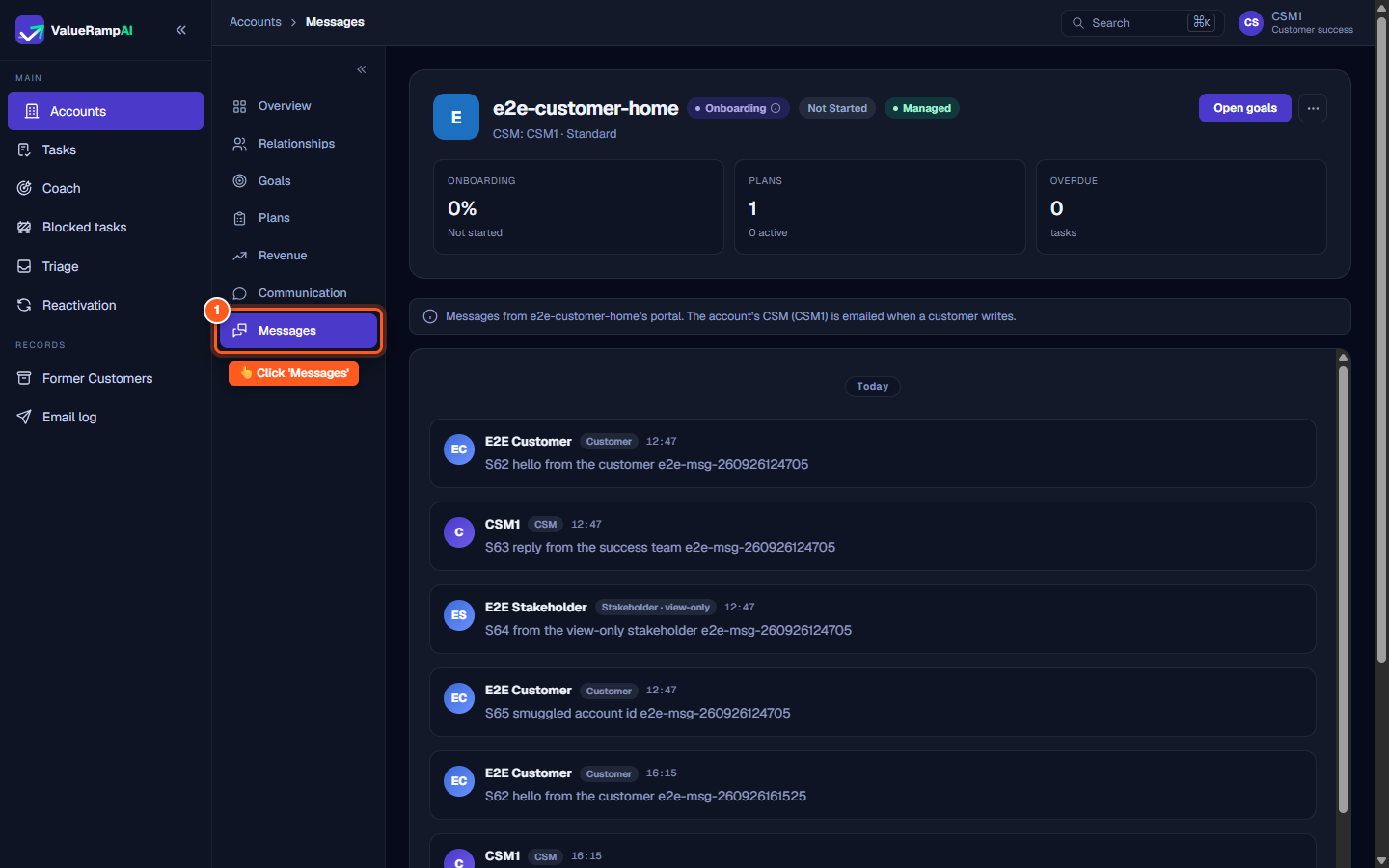Click the ValueRampAI logo icon
This screenshot has width=1389, height=868.
pos(30,30)
